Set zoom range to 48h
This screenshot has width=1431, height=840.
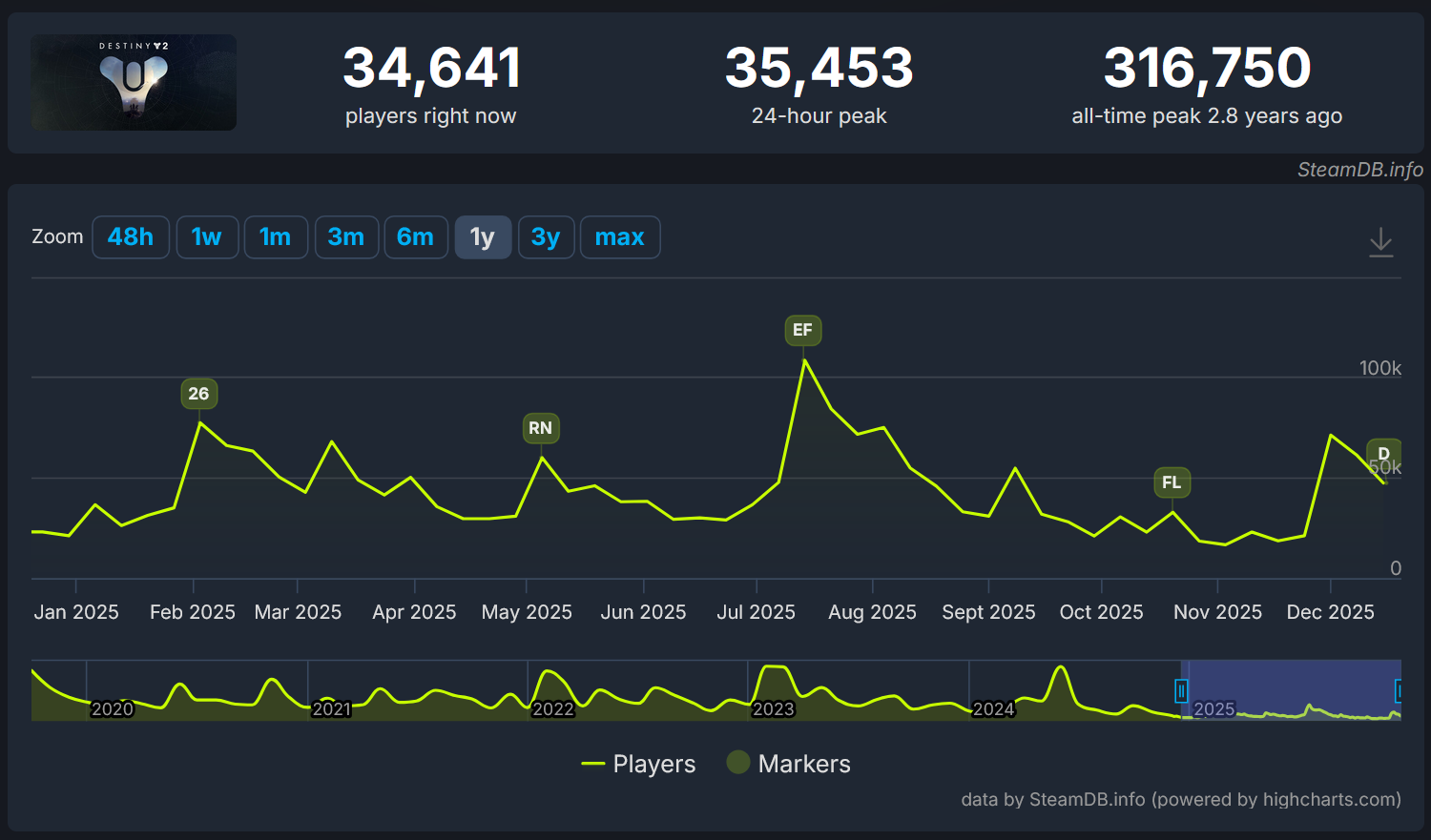point(131,237)
